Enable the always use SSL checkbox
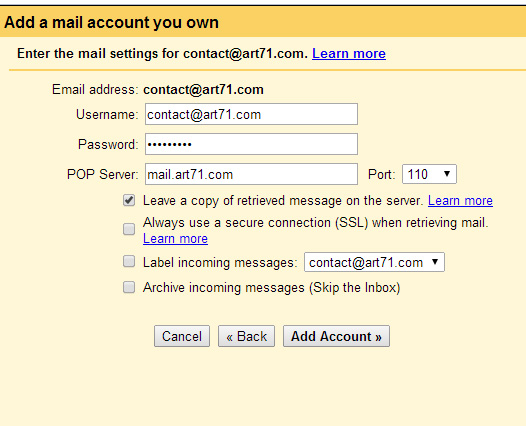 coord(129,229)
